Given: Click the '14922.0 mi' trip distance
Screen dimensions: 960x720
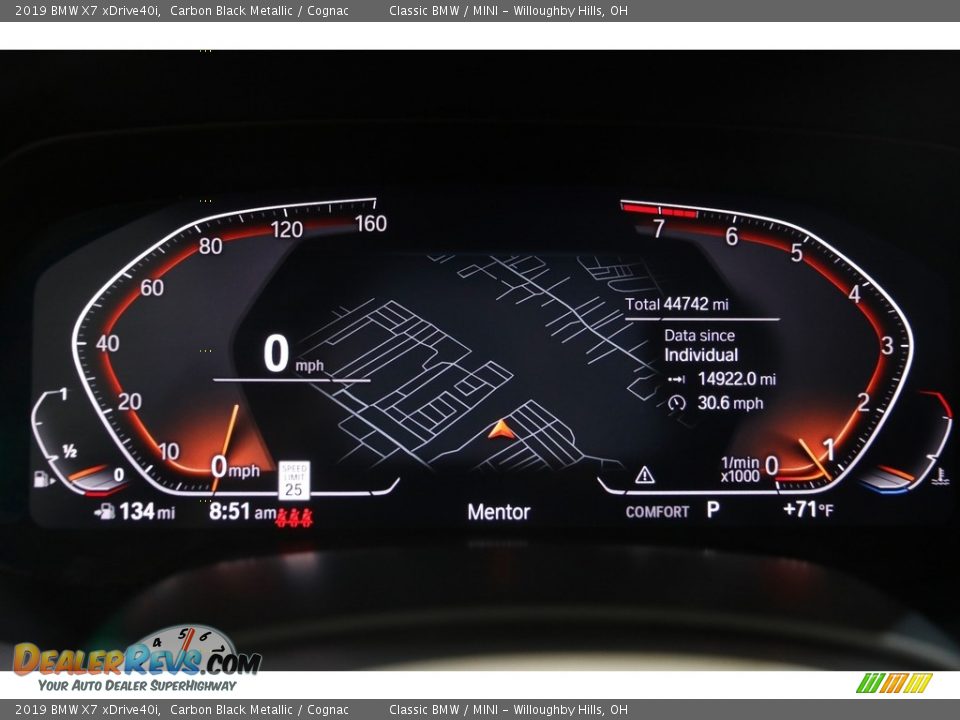Looking at the screenshot, I should click(737, 379).
